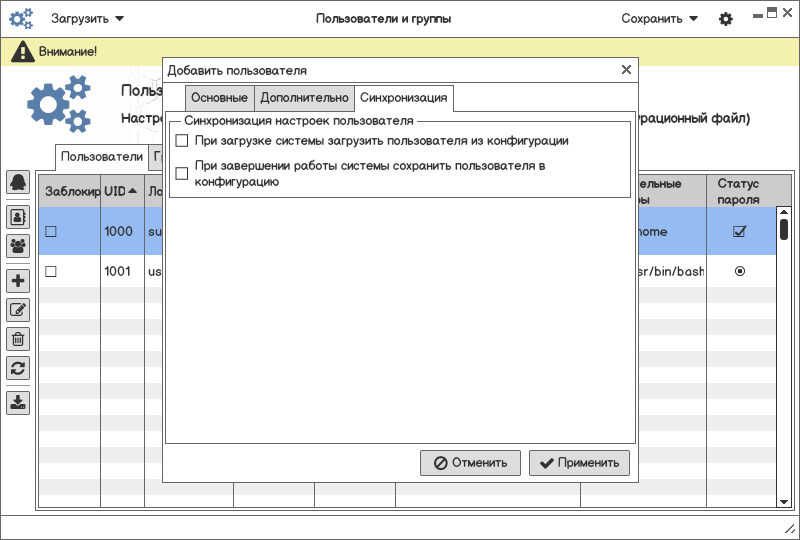The width and height of the screenshot is (800, 540).
Task: Click the Применить button
Action: pyautogui.click(x=579, y=463)
